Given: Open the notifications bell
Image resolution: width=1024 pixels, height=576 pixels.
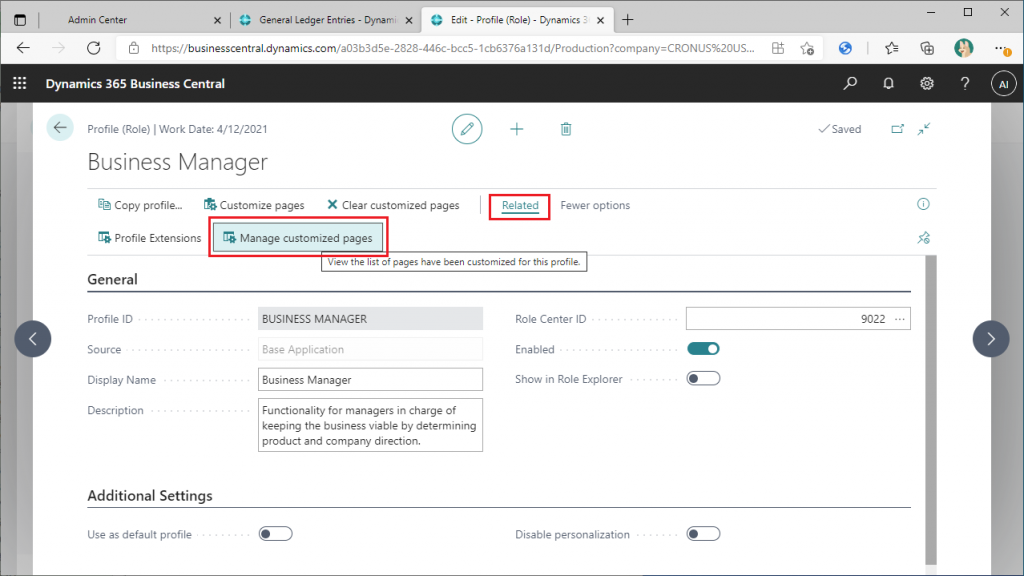Looking at the screenshot, I should point(888,84).
